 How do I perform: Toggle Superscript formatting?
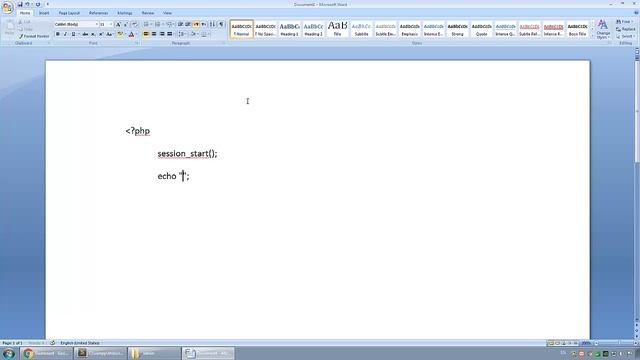pyautogui.click(x=101, y=34)
